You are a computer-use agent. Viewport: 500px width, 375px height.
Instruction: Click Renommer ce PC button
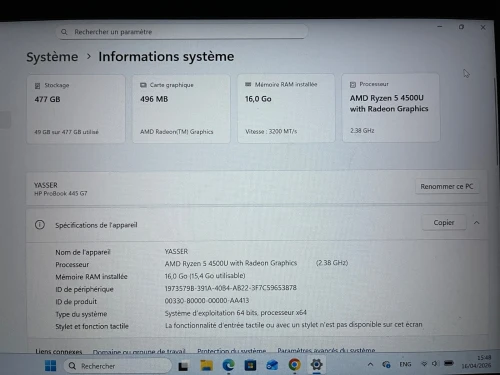447,186
